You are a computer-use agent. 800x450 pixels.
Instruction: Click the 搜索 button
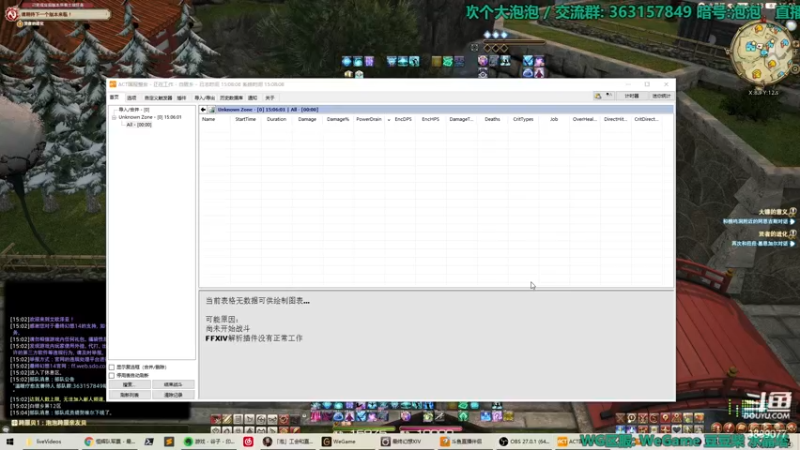pyautogui.click(x=129, y=384)
